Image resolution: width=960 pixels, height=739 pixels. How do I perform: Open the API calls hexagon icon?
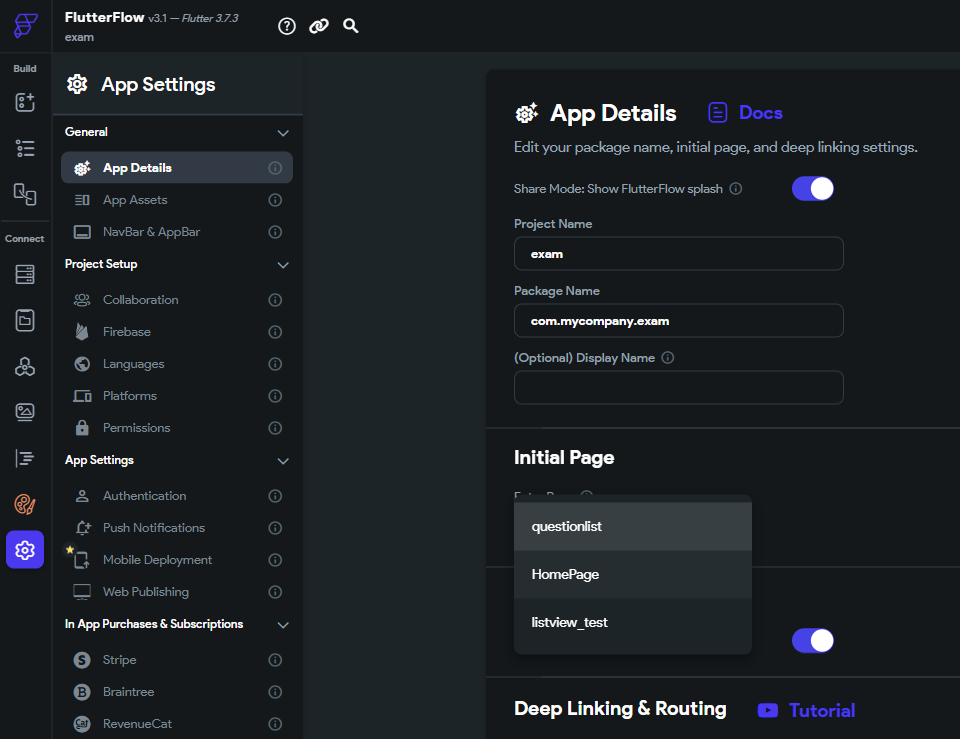pos(25,366)
